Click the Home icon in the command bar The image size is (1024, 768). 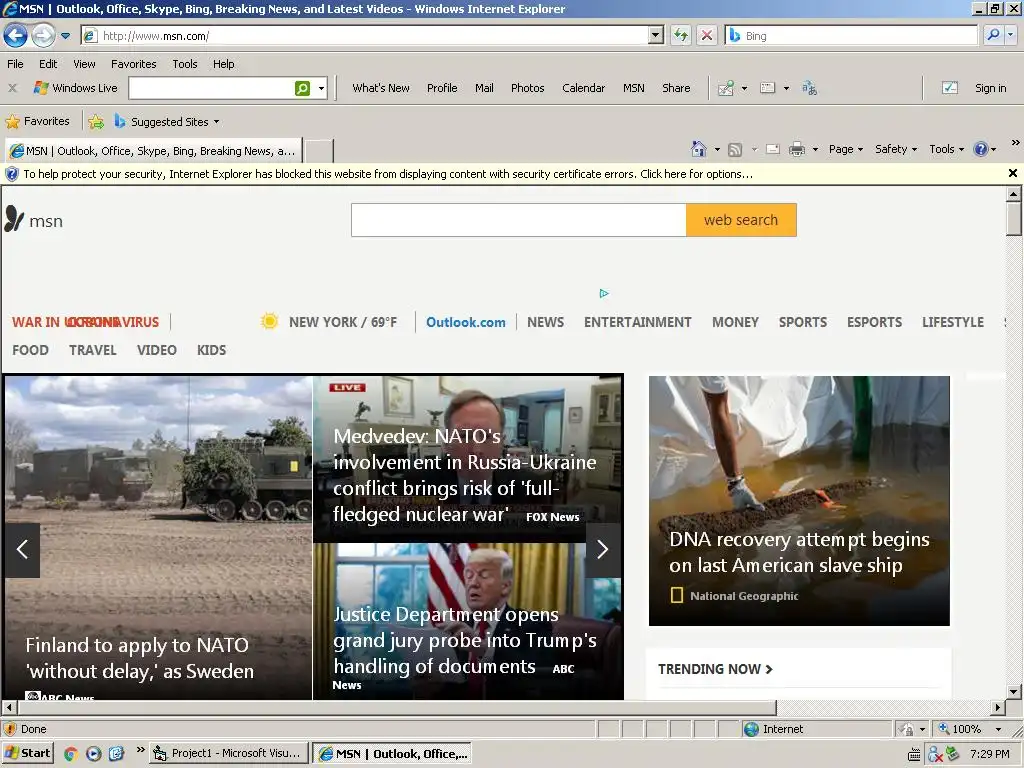(x=698, y=150)
